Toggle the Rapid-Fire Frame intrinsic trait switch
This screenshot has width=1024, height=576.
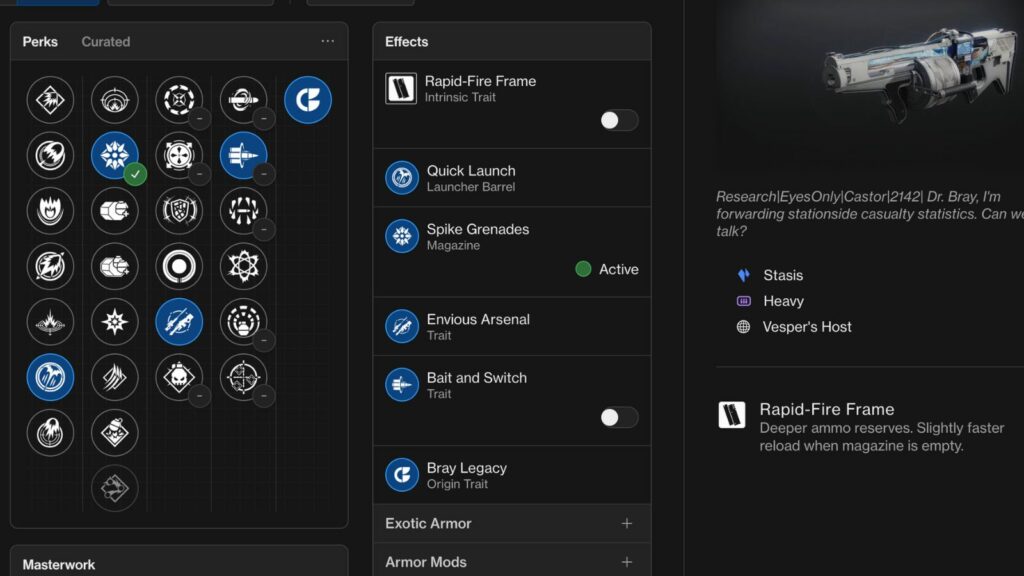(619, 120)
